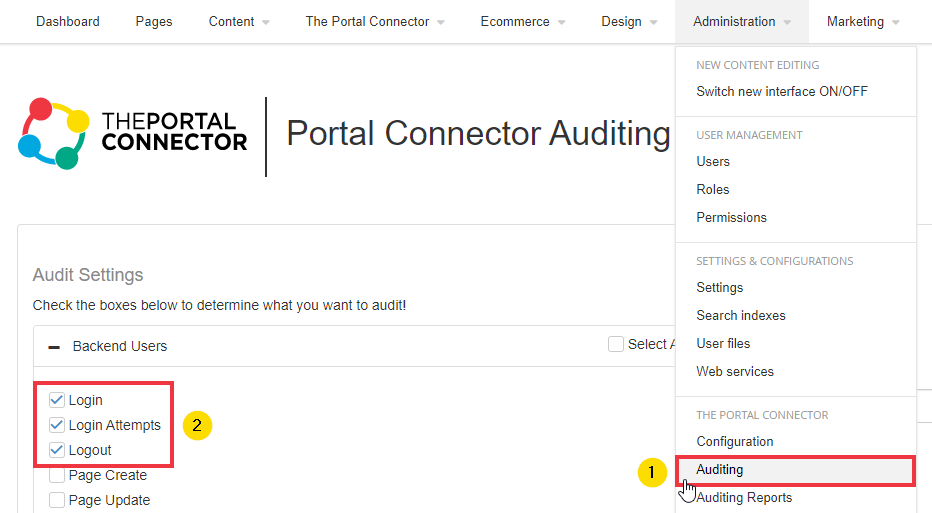
Task: Click the Audit Settings heading
Action: pos(88,275)
